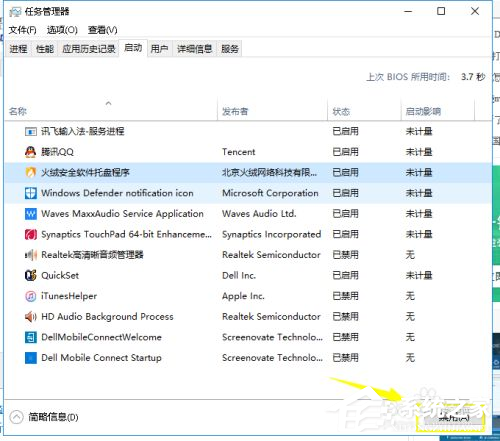Collapse to 简略信息 view using the arrow icon

coord(17,417)
